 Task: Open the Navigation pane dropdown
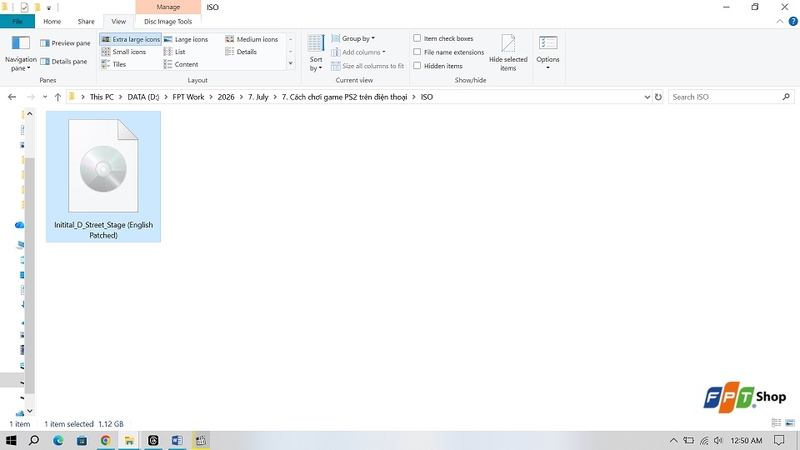(x=20, y=54)
